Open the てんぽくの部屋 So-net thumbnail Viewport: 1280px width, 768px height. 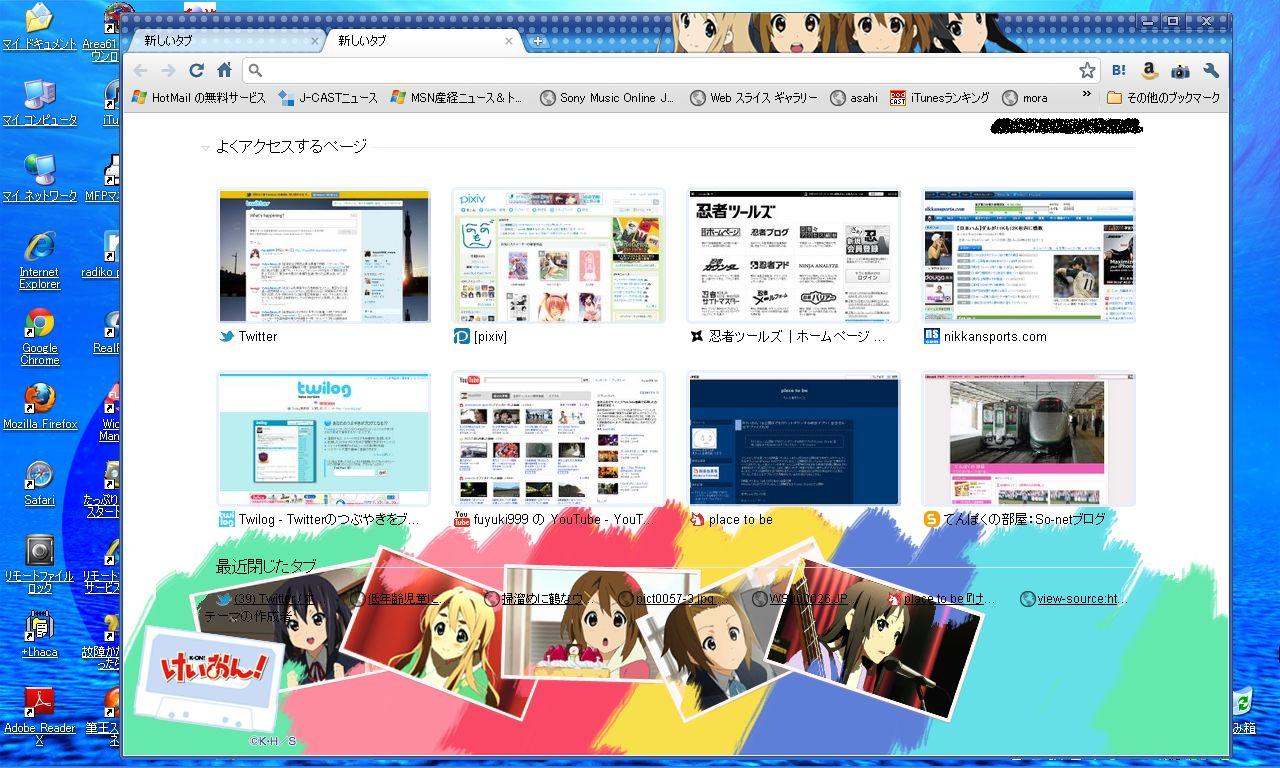[x=1028, y=439]
